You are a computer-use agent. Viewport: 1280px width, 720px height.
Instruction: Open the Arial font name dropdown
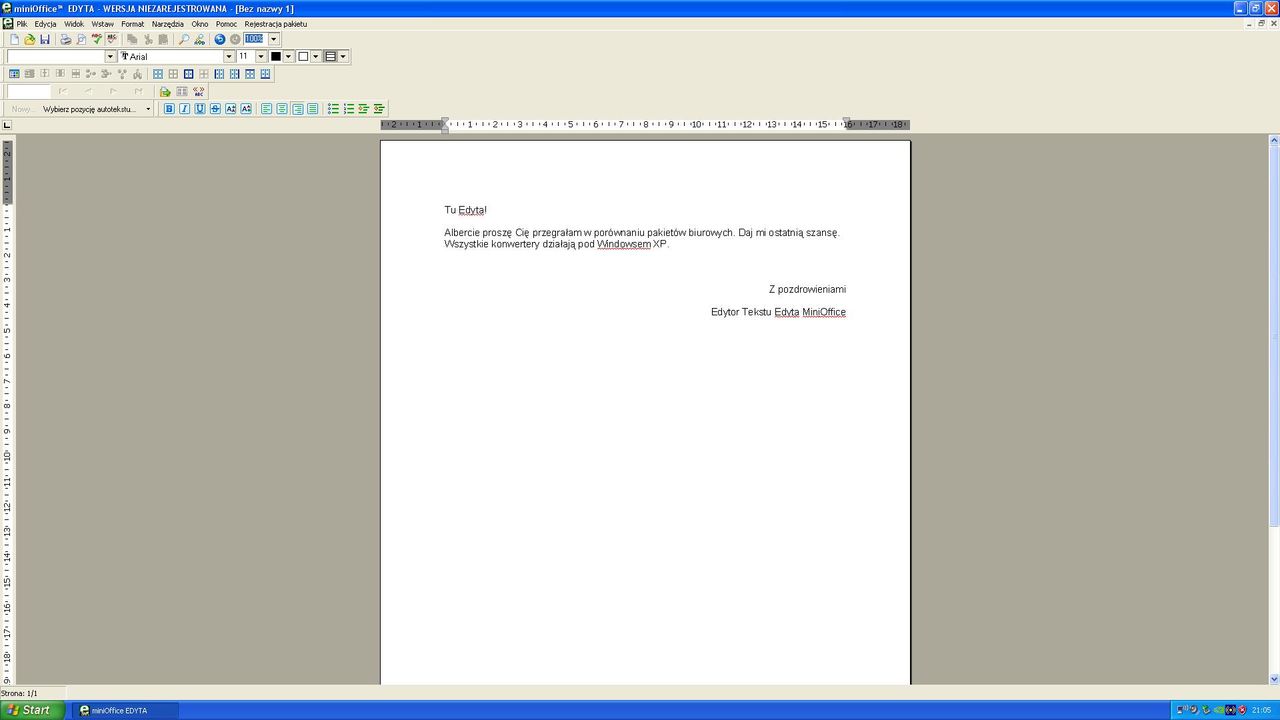pos(229,57)
